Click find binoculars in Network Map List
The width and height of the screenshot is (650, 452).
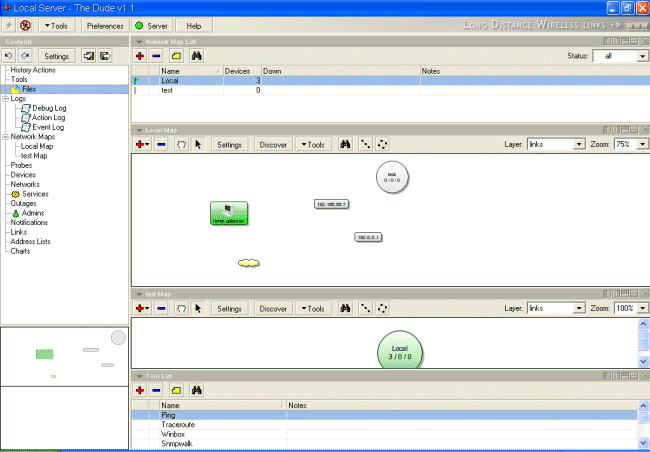196,56
